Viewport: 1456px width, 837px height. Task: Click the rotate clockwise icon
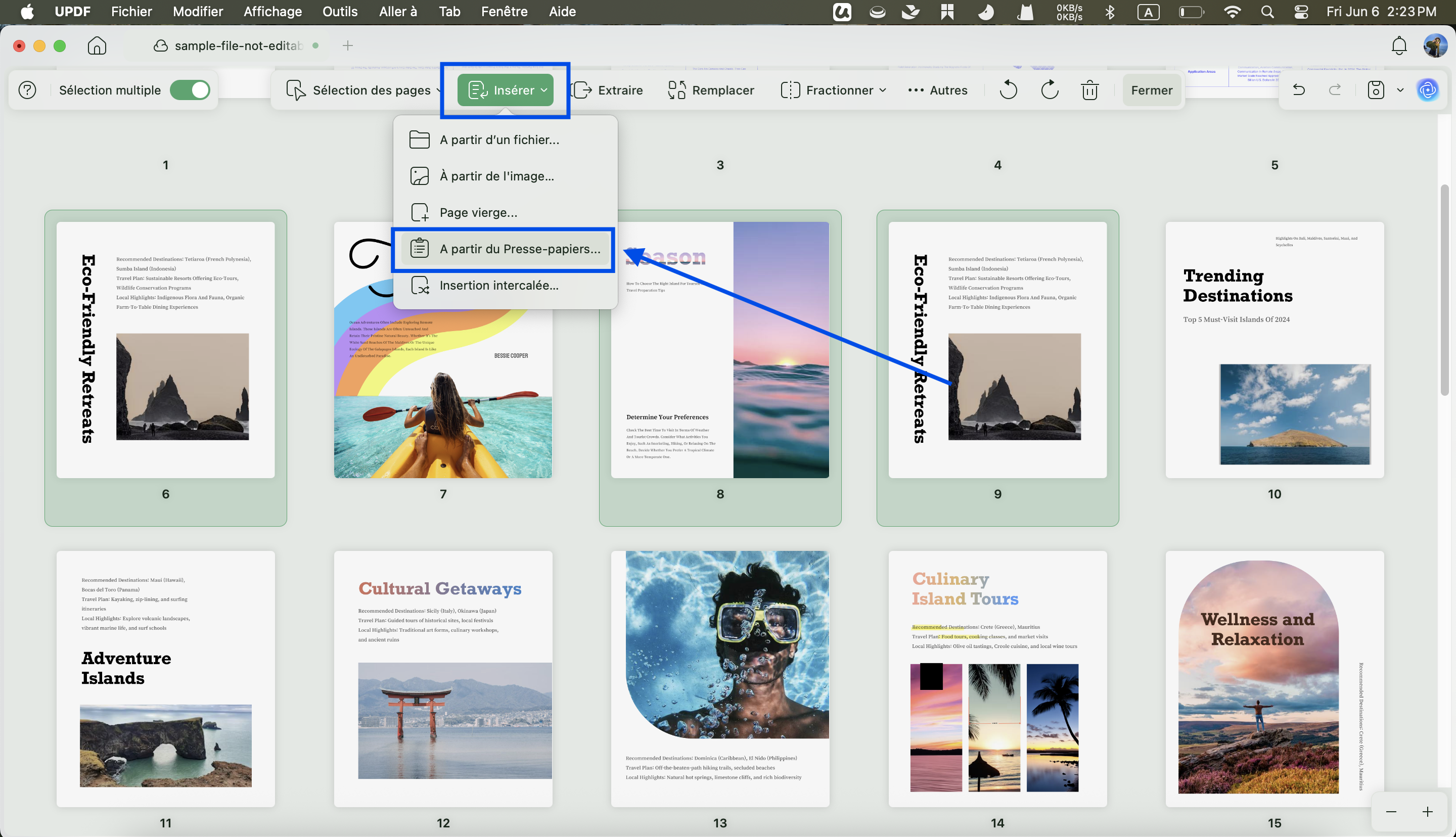point(1050,90)
